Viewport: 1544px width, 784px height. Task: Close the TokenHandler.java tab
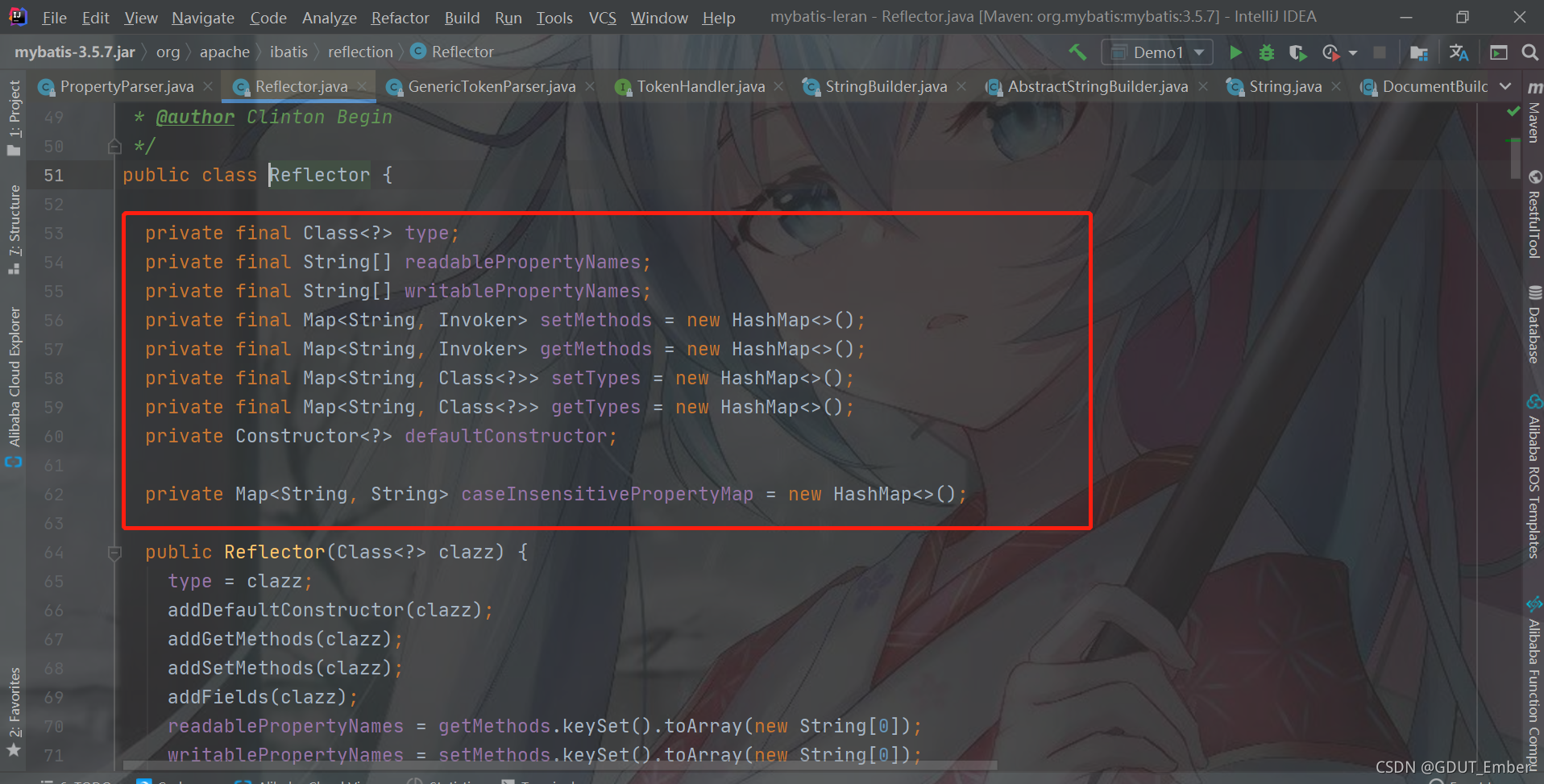click(x=778, y=86)
